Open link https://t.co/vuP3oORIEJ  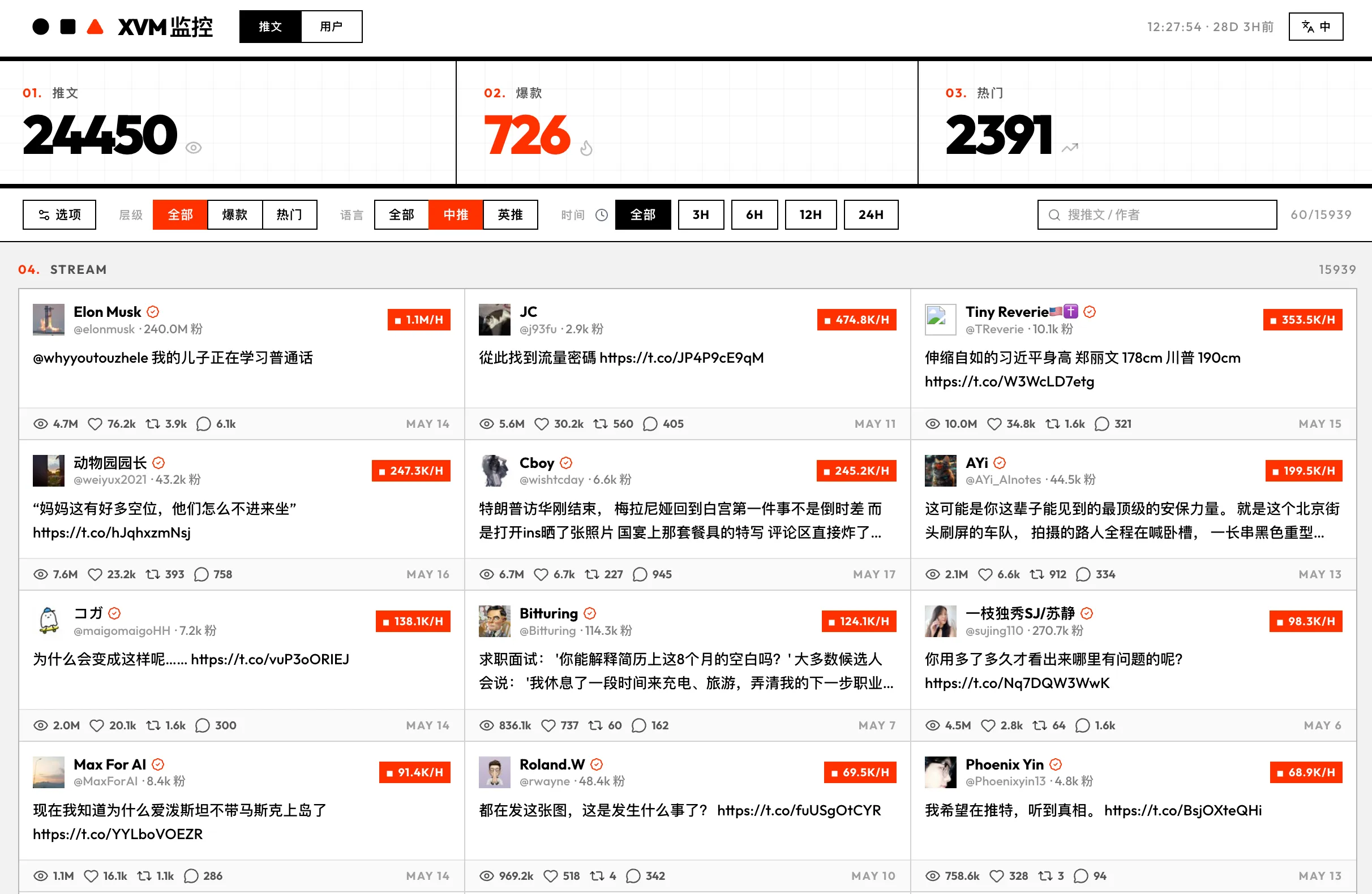270,659
